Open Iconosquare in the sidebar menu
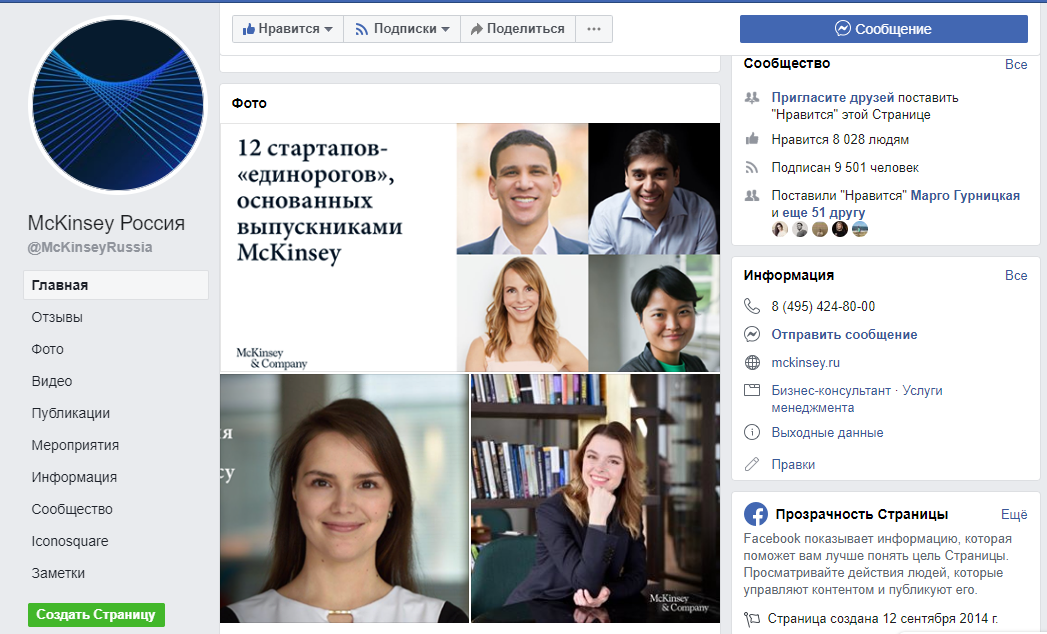 point(69,542)
